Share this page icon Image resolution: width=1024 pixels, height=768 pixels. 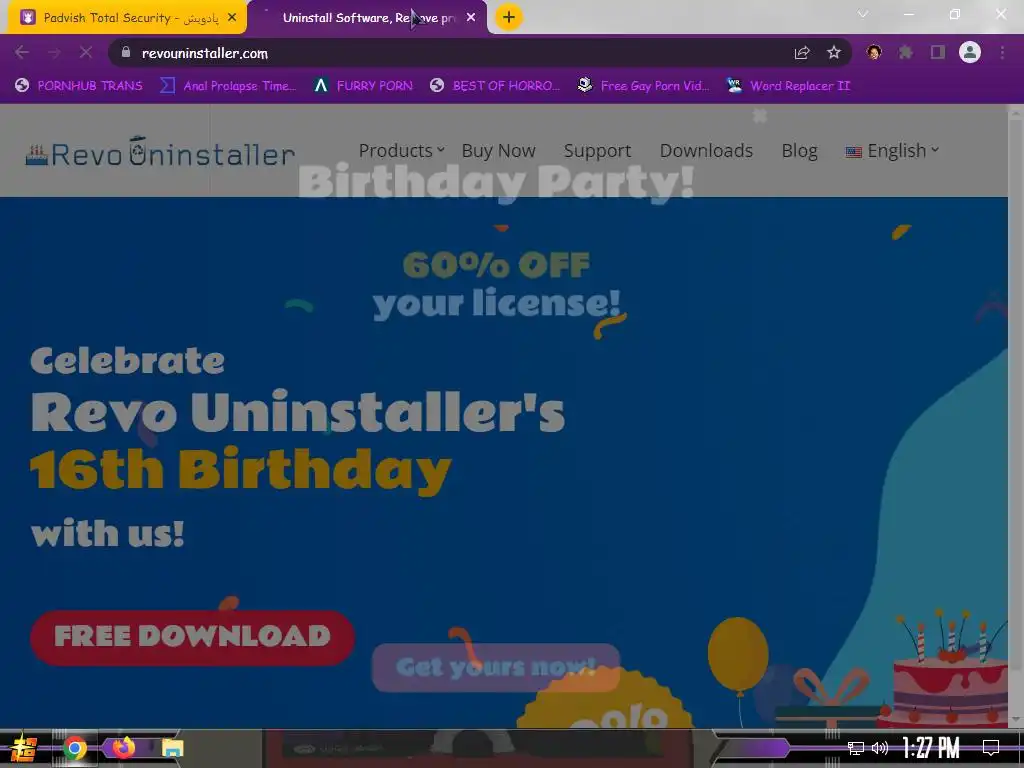(x=802, y=53)
